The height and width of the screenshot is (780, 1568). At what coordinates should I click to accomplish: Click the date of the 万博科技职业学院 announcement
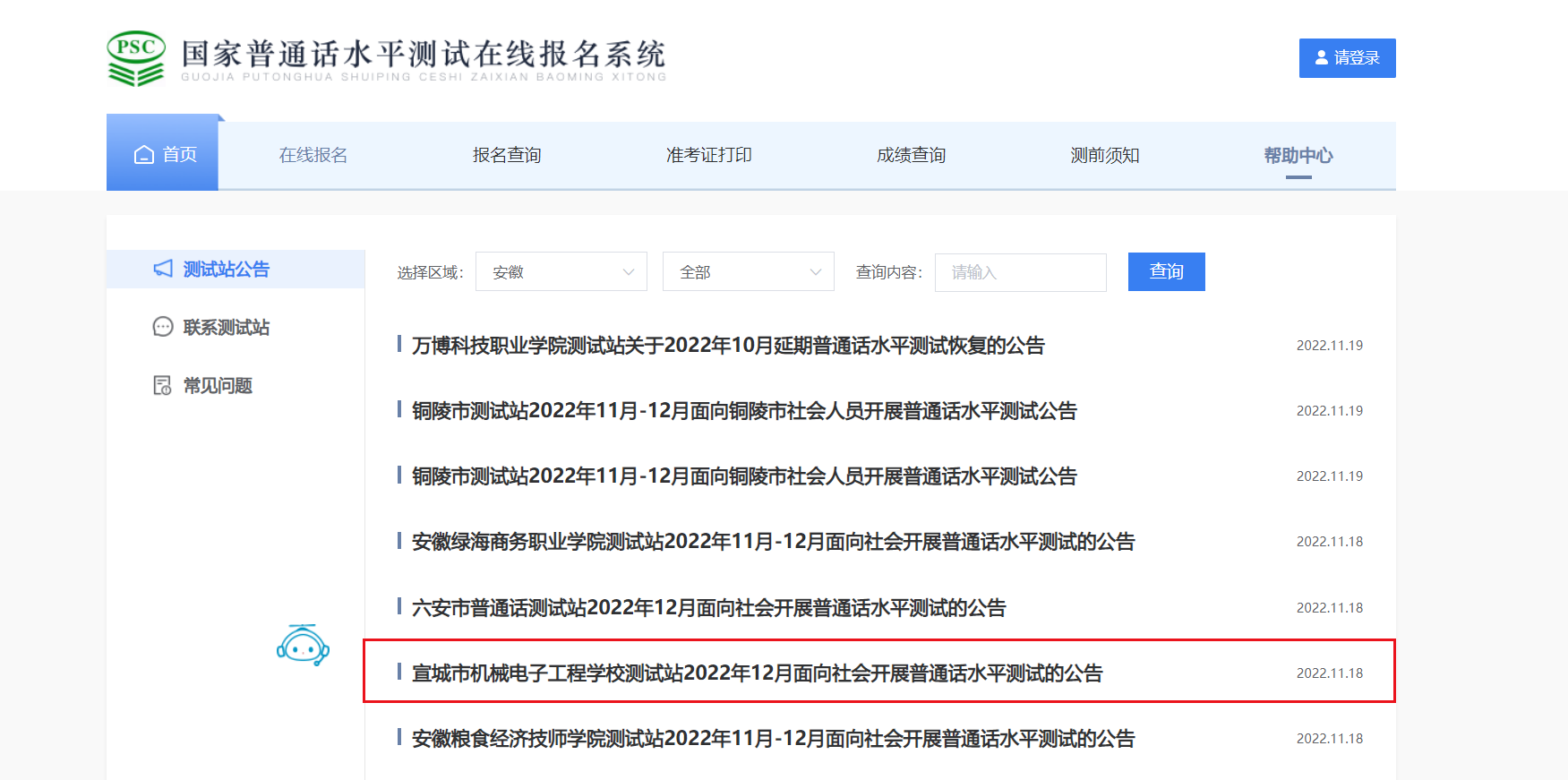1330,346
